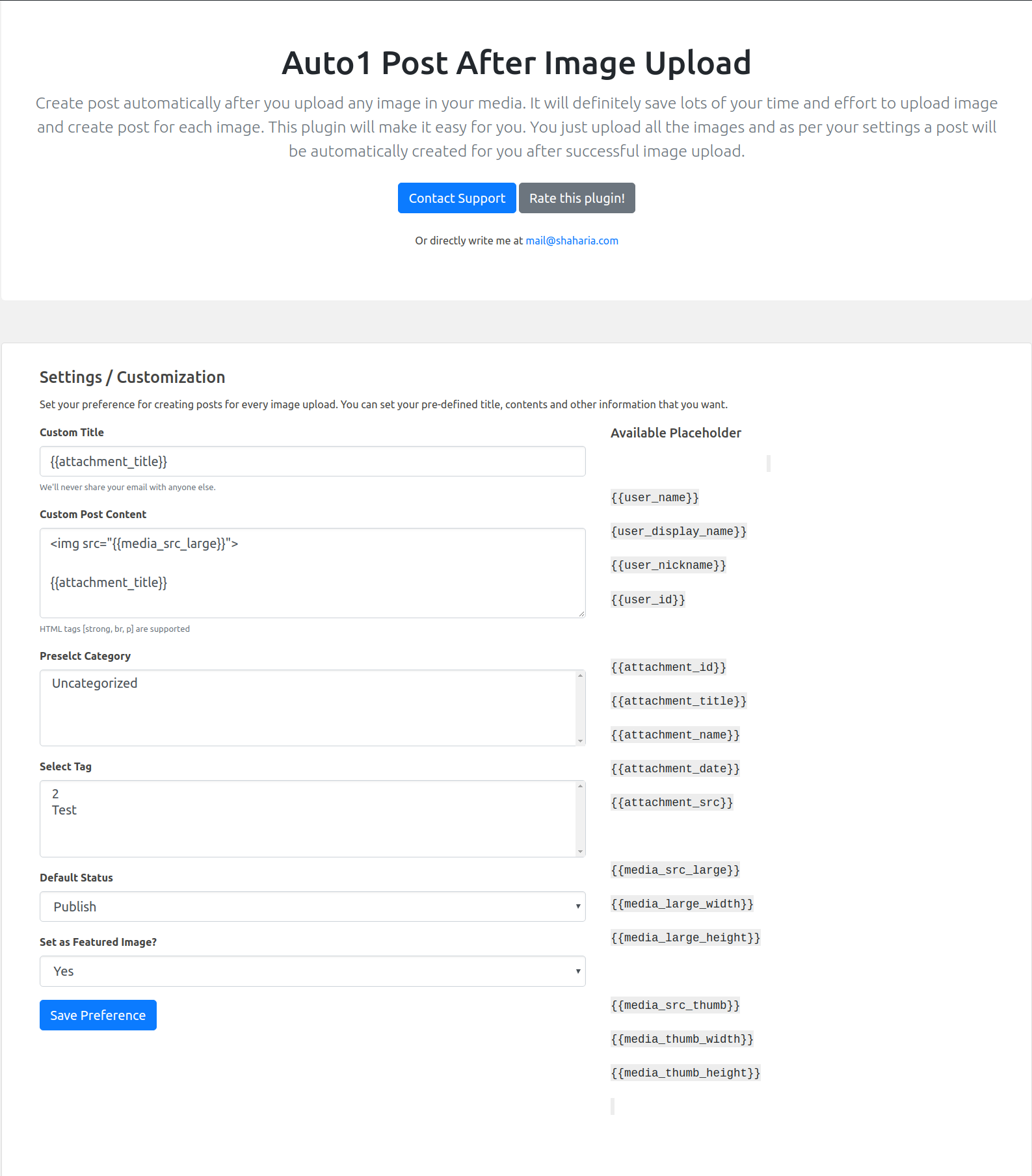Focus the Custom Post Content textarea
This screenshot has height=1176, width=1032.
point(312,572)
